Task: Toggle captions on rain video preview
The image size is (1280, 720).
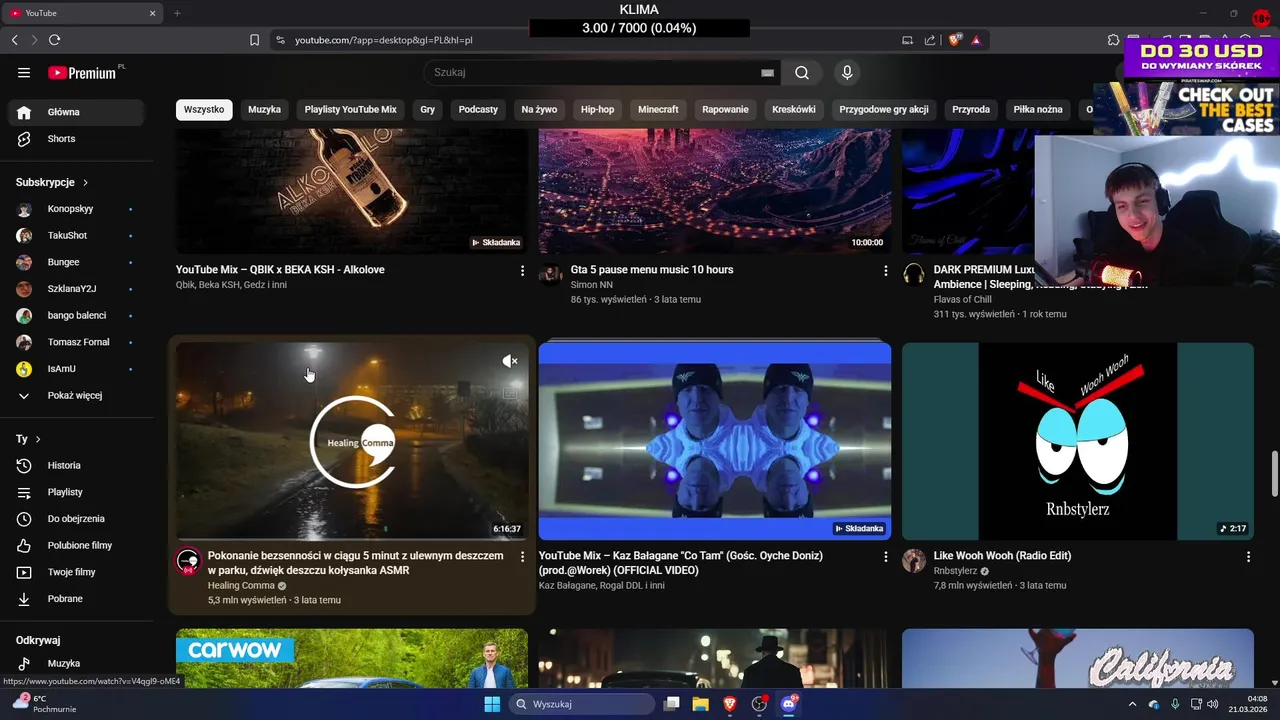Action: 510,393
